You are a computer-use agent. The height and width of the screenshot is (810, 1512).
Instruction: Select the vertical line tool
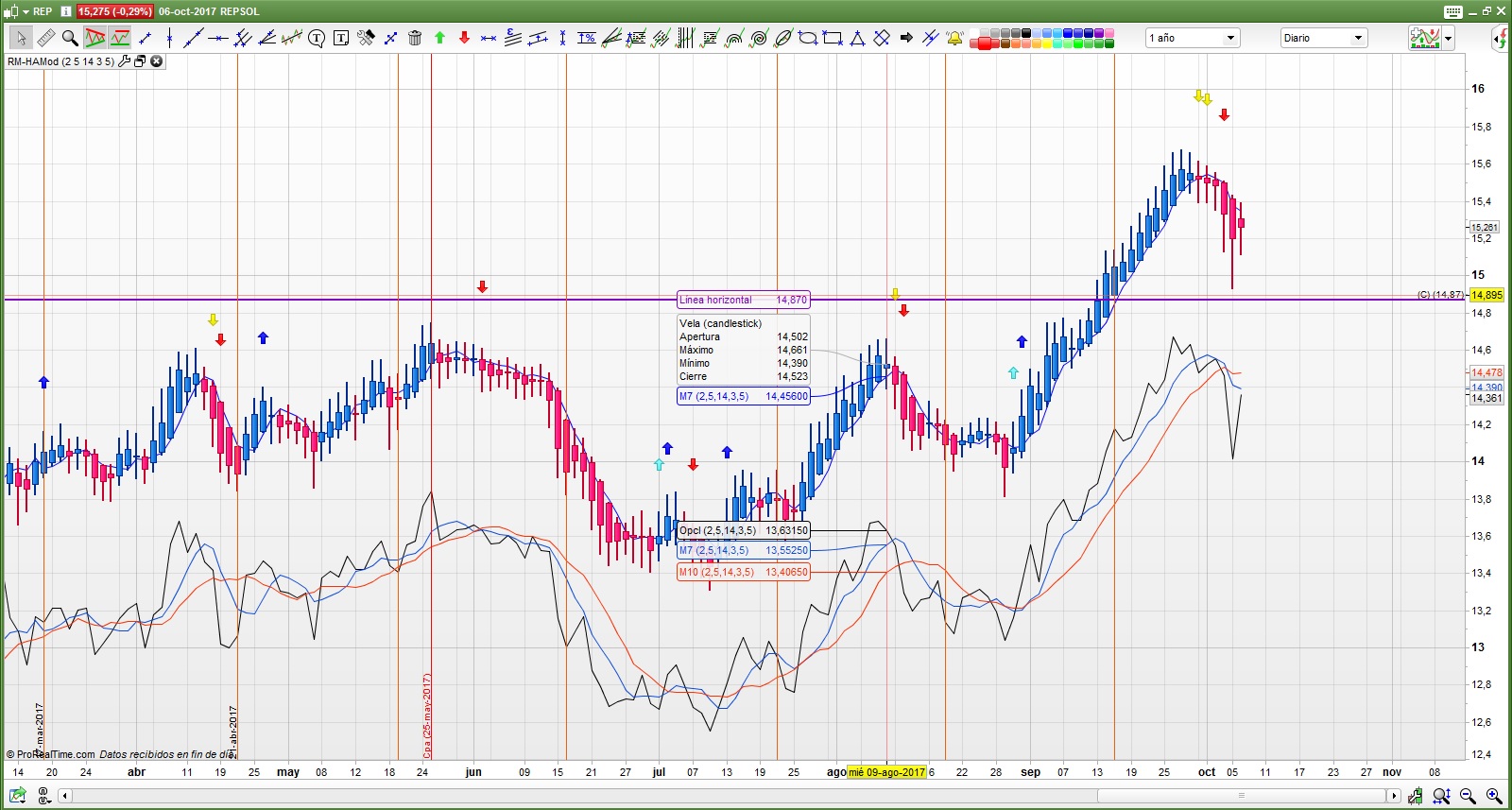click(169, 38)
